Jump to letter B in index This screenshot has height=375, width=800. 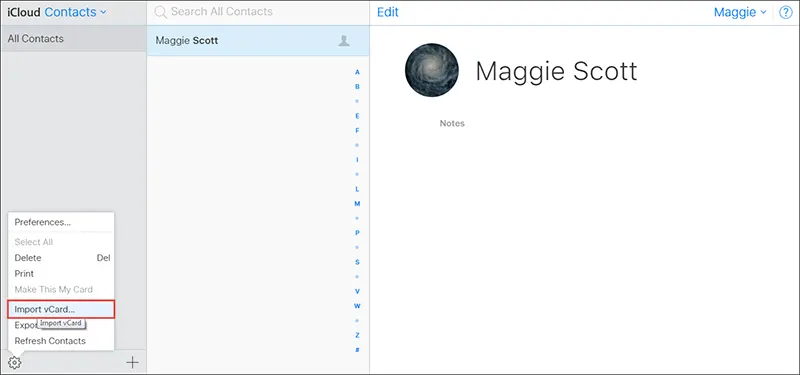pyautogui.click(x=357, y=87)
